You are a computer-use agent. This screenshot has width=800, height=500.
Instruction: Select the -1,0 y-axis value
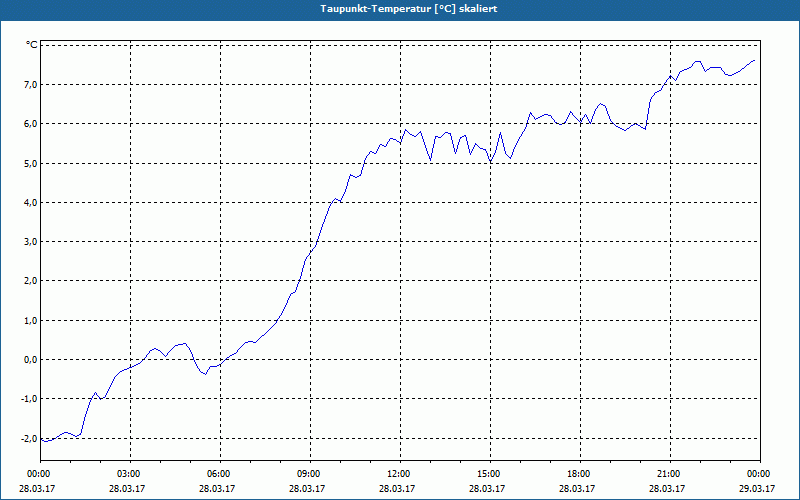tap(29, 399)
